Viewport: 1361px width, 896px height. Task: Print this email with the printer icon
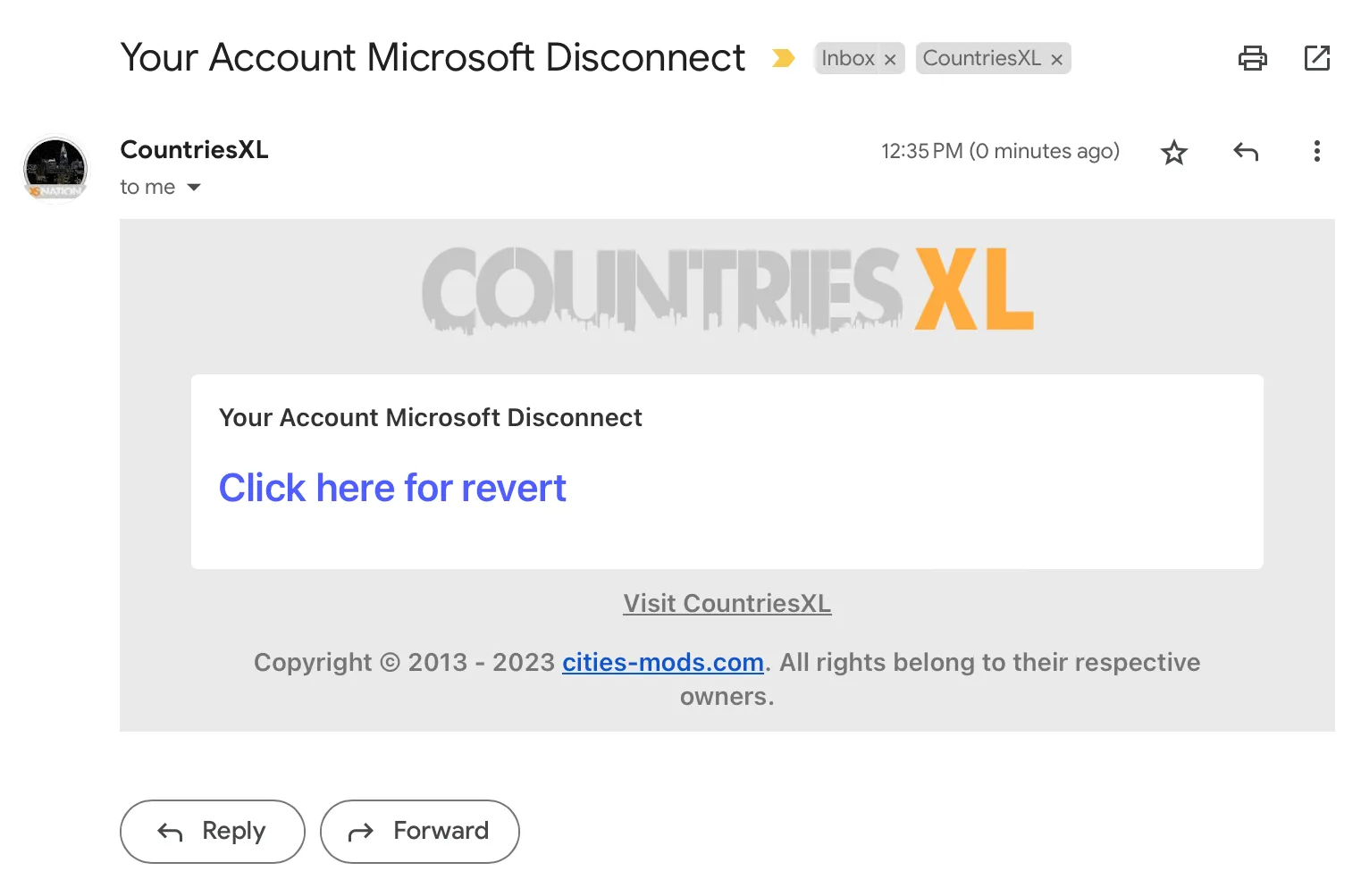tap(1252, 58)
